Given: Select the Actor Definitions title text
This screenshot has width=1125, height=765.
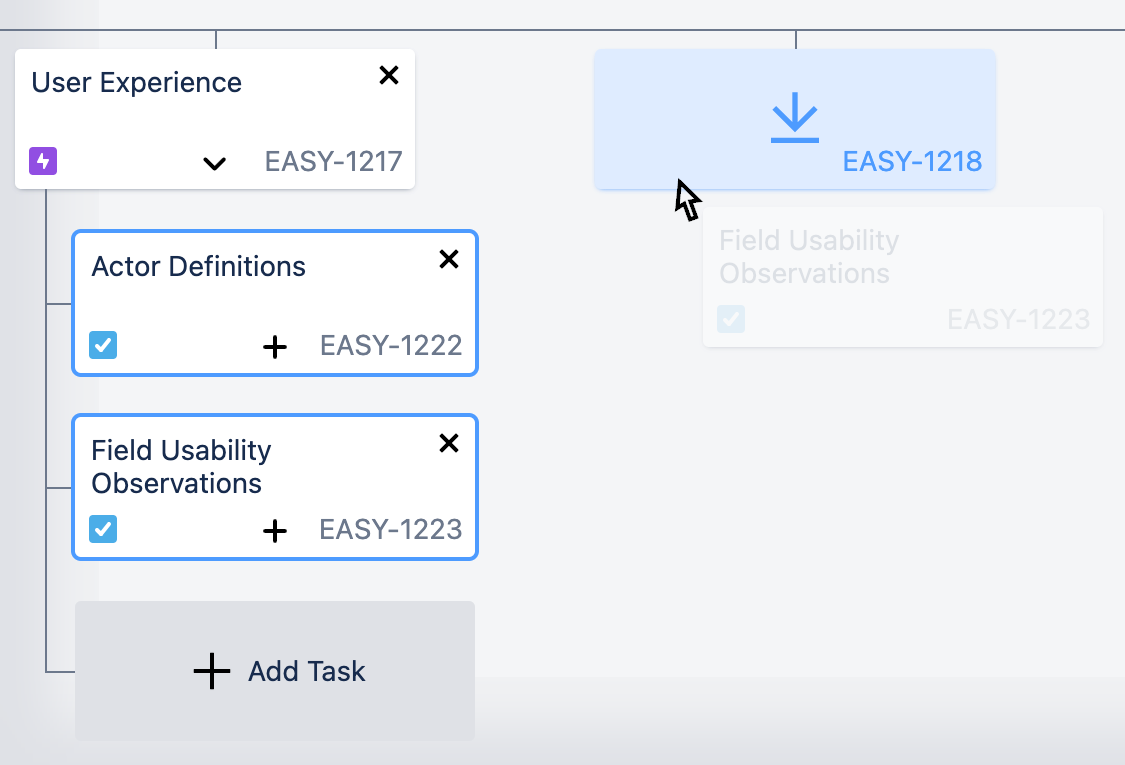Looking at the screenshot, I should (199, 267).
